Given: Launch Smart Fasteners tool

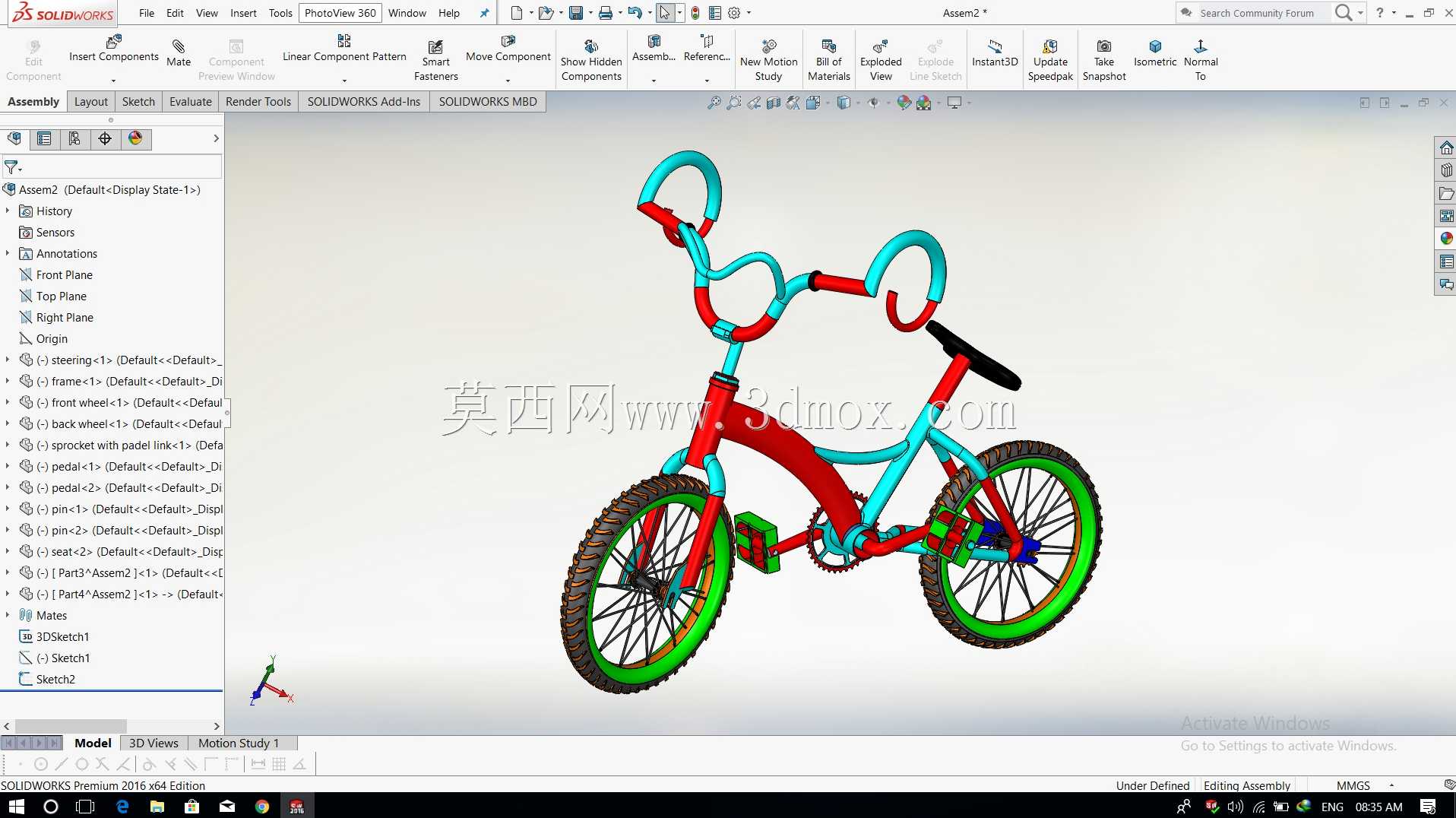Looking at the screenshot, I should click(436, 60).
